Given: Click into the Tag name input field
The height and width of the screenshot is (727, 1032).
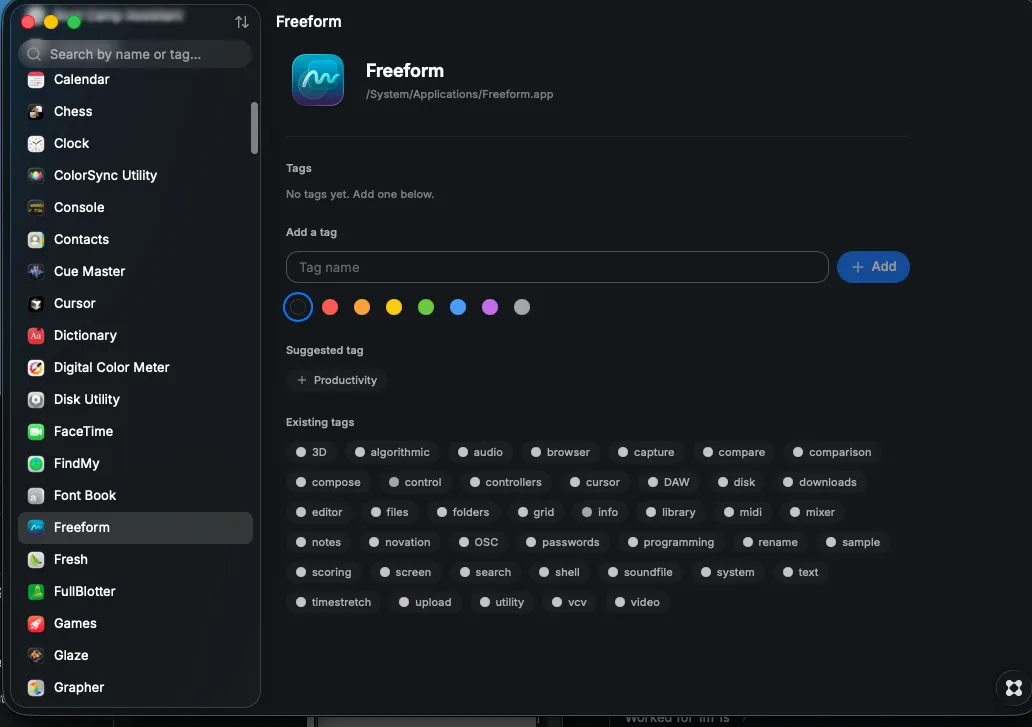Looking at the screenshot, I should point(557,267).
